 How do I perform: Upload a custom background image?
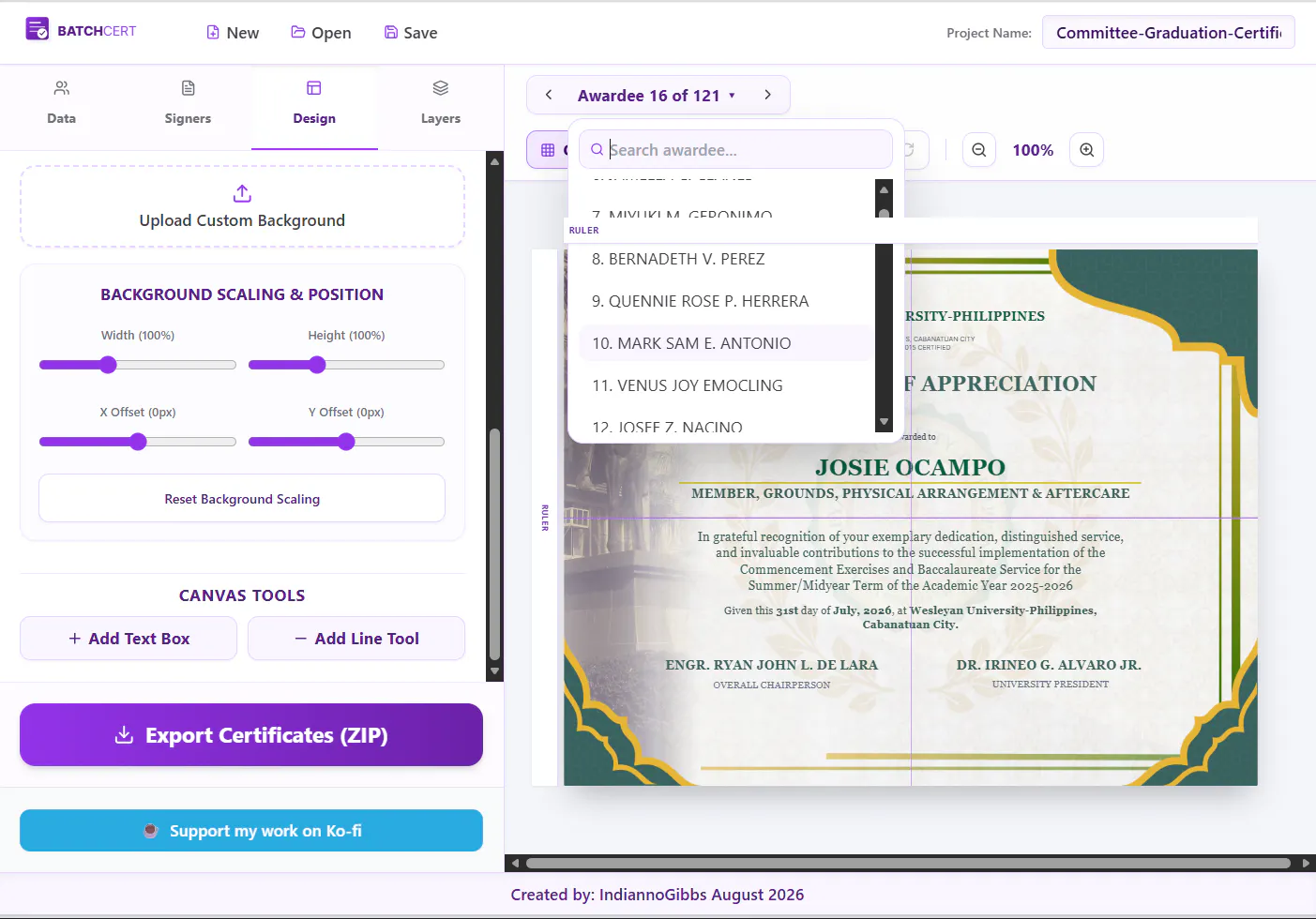(242, 206)
